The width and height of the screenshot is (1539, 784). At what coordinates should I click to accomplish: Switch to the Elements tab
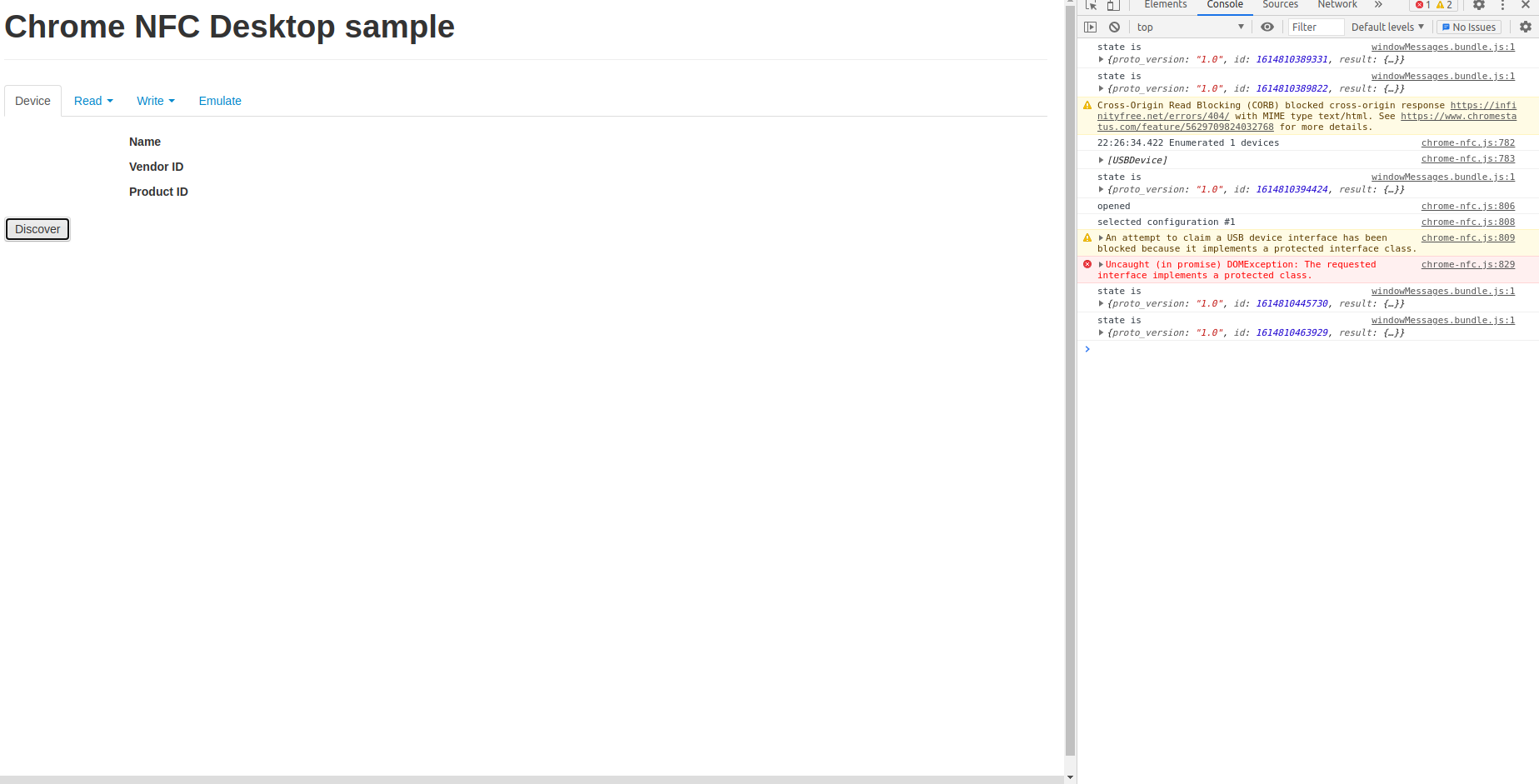1166,5
